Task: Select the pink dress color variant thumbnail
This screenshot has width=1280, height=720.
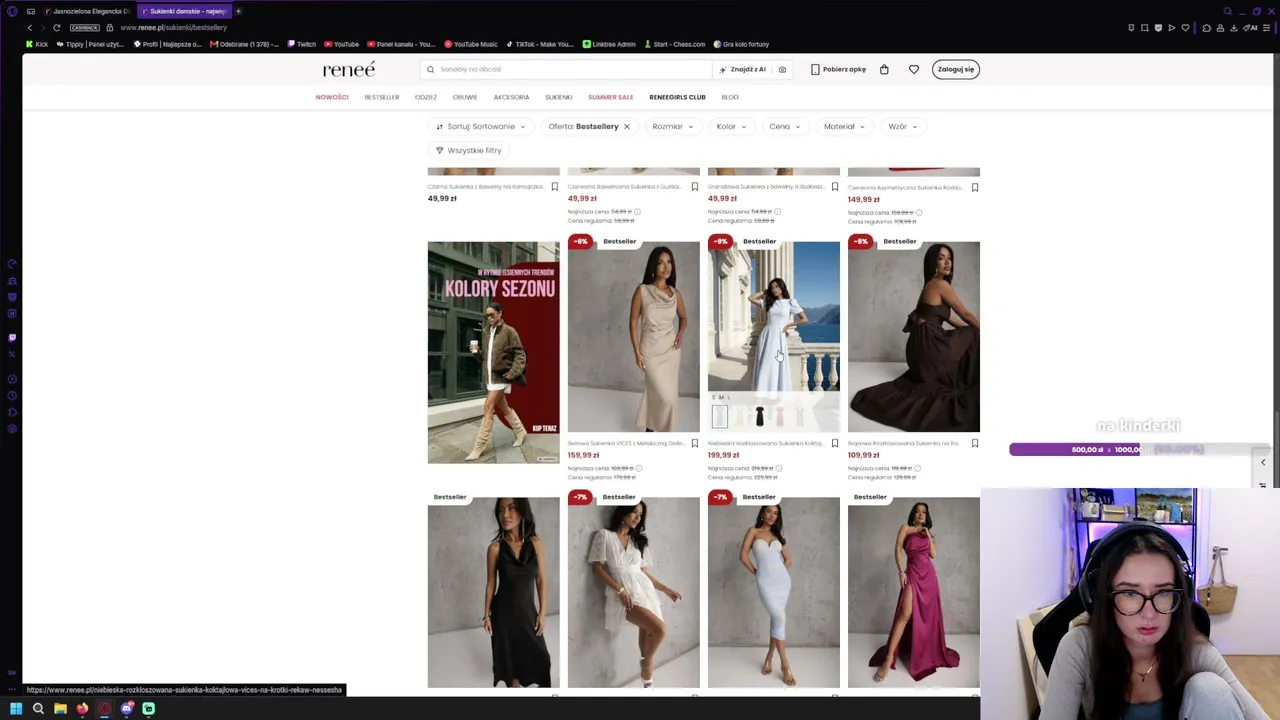Action: [x=780, y=416]
